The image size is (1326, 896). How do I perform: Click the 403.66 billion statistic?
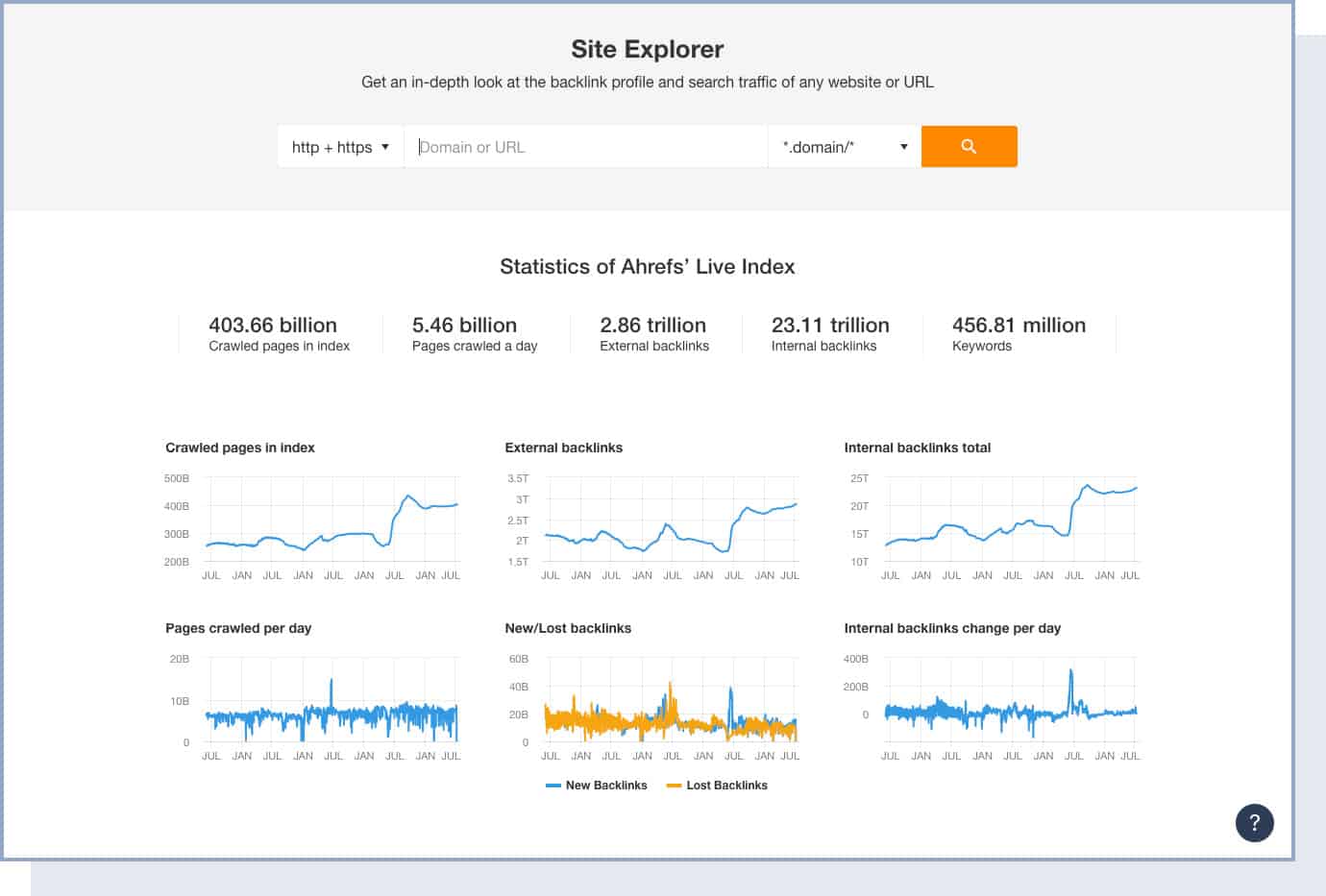tap(273, 325)
